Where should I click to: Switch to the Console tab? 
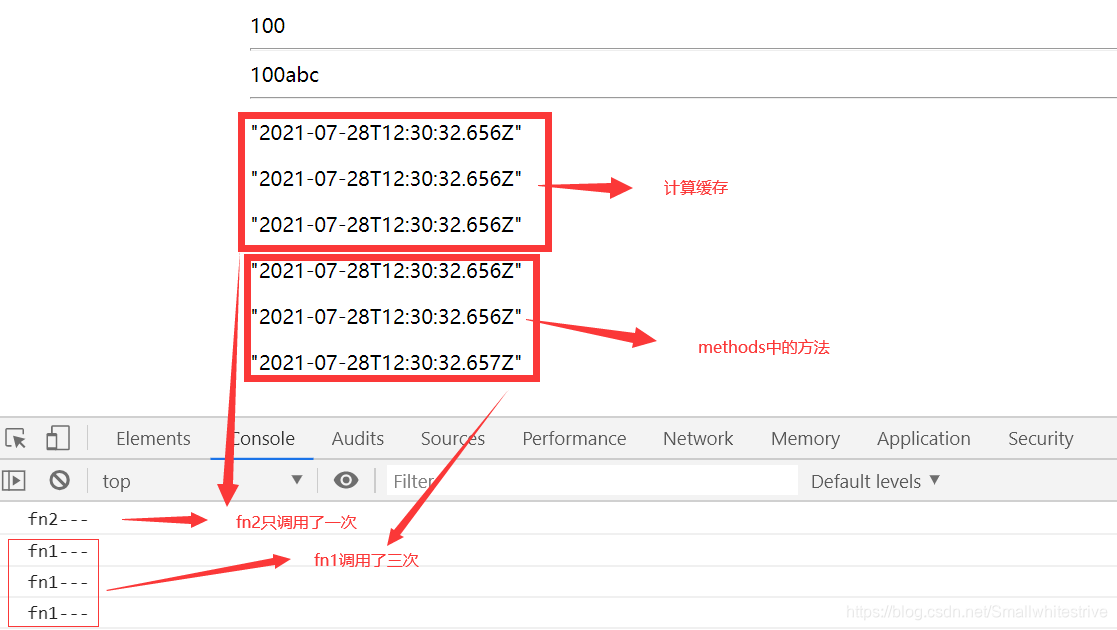262,439
